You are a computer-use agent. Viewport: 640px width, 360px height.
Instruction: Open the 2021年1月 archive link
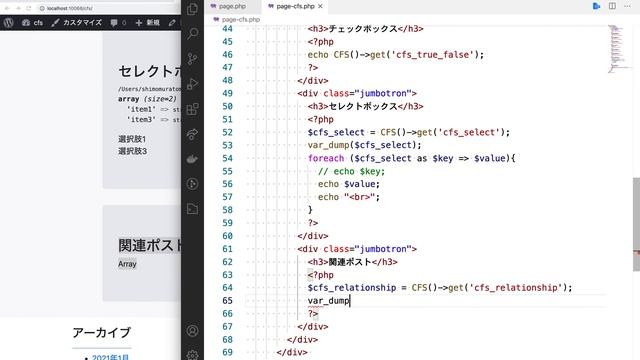click(x=110, y=357)
